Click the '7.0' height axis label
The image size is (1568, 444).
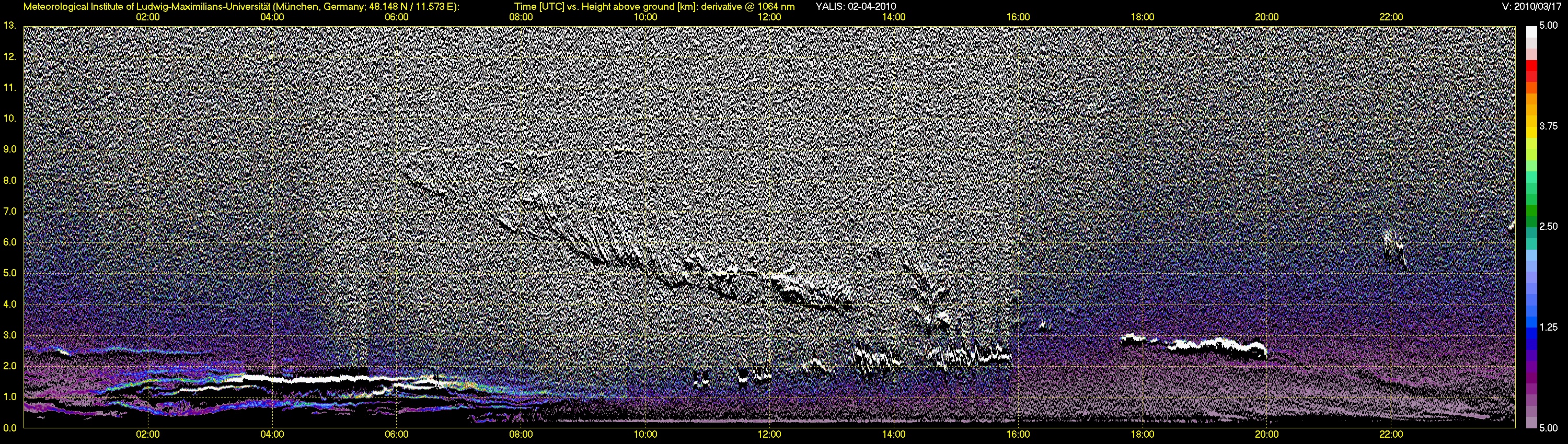pyautogui.click(x=10, y=212)
